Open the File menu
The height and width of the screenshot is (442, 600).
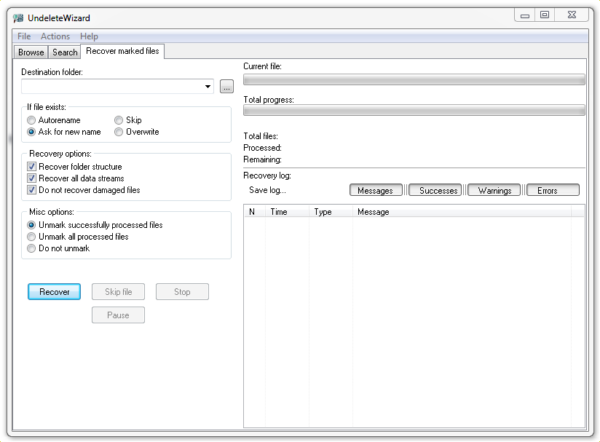click(x=24, y=36)
